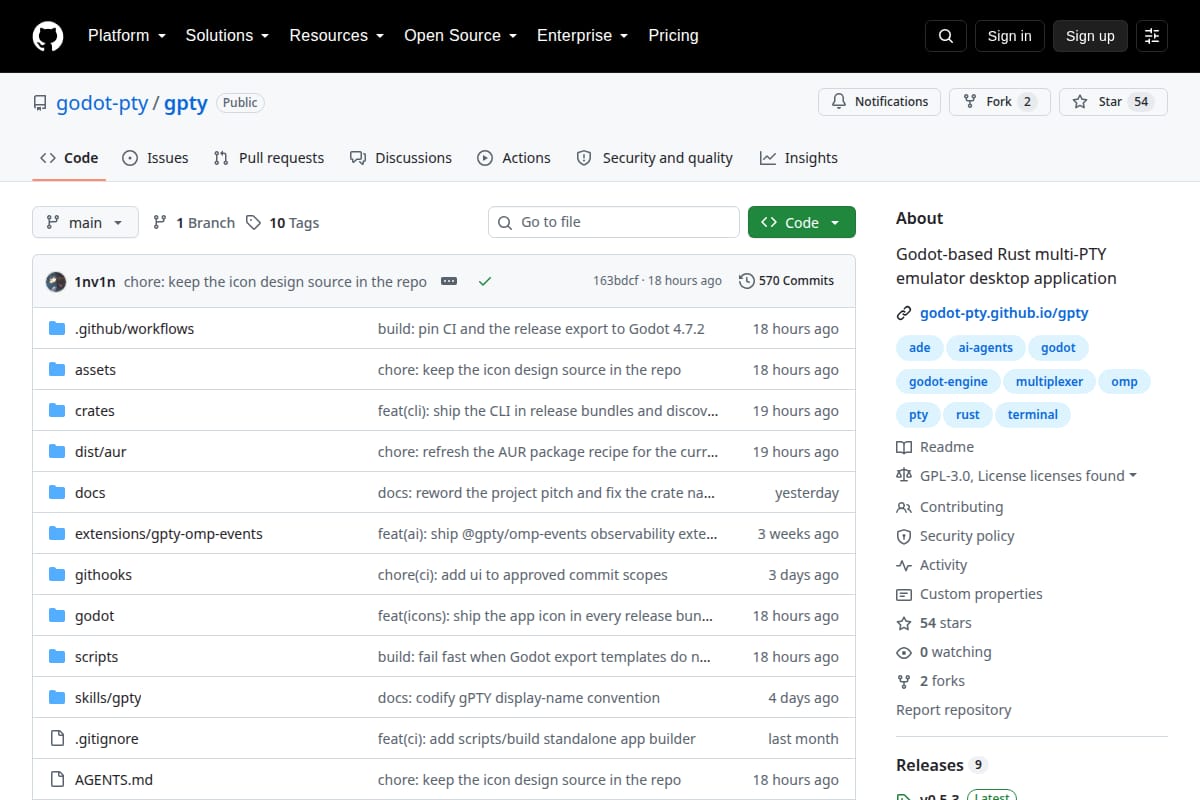
Task: Open the main branch dropdown
Action: pyautogui.click(x=85, y=222)
